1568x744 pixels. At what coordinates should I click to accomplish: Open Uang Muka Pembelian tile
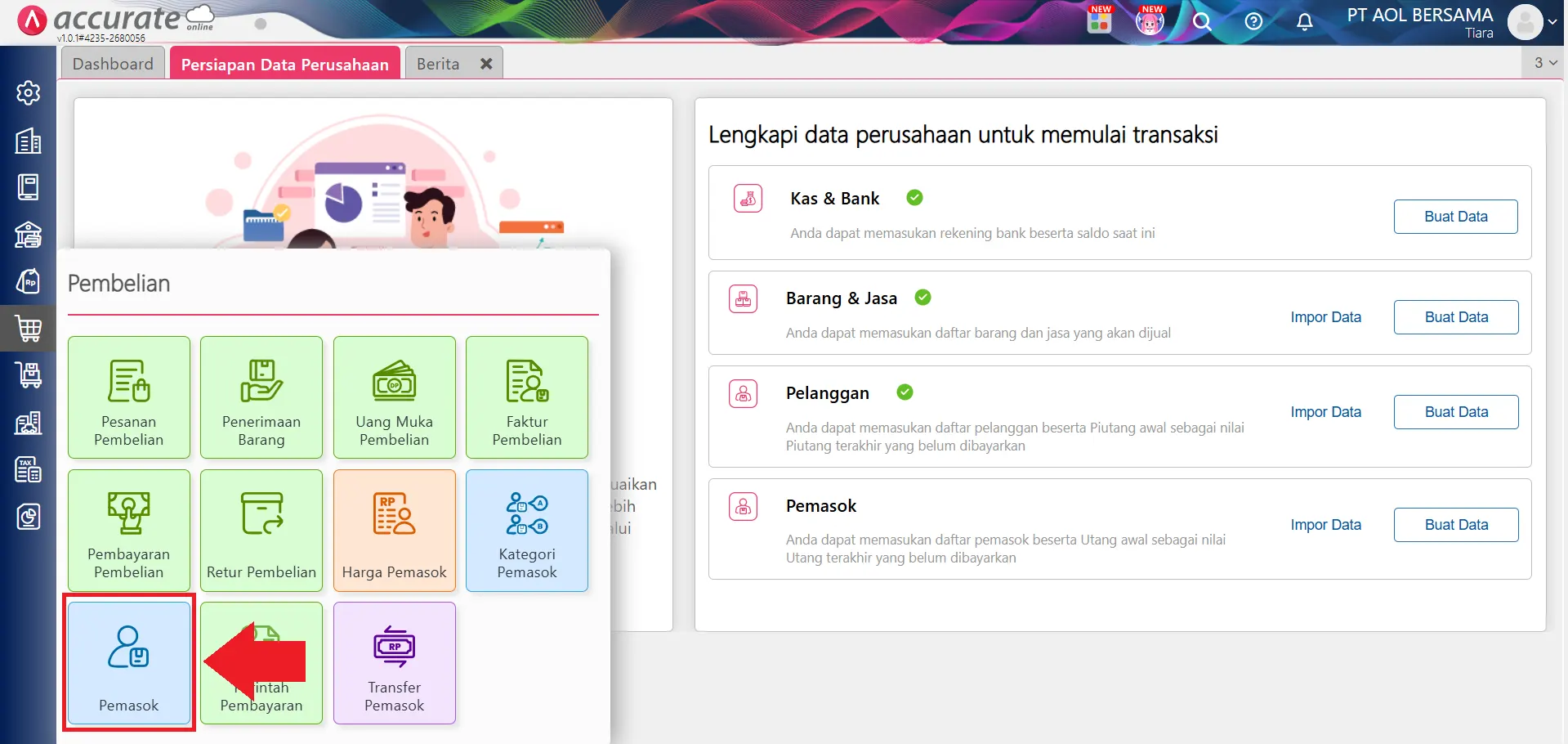point(395,397)
